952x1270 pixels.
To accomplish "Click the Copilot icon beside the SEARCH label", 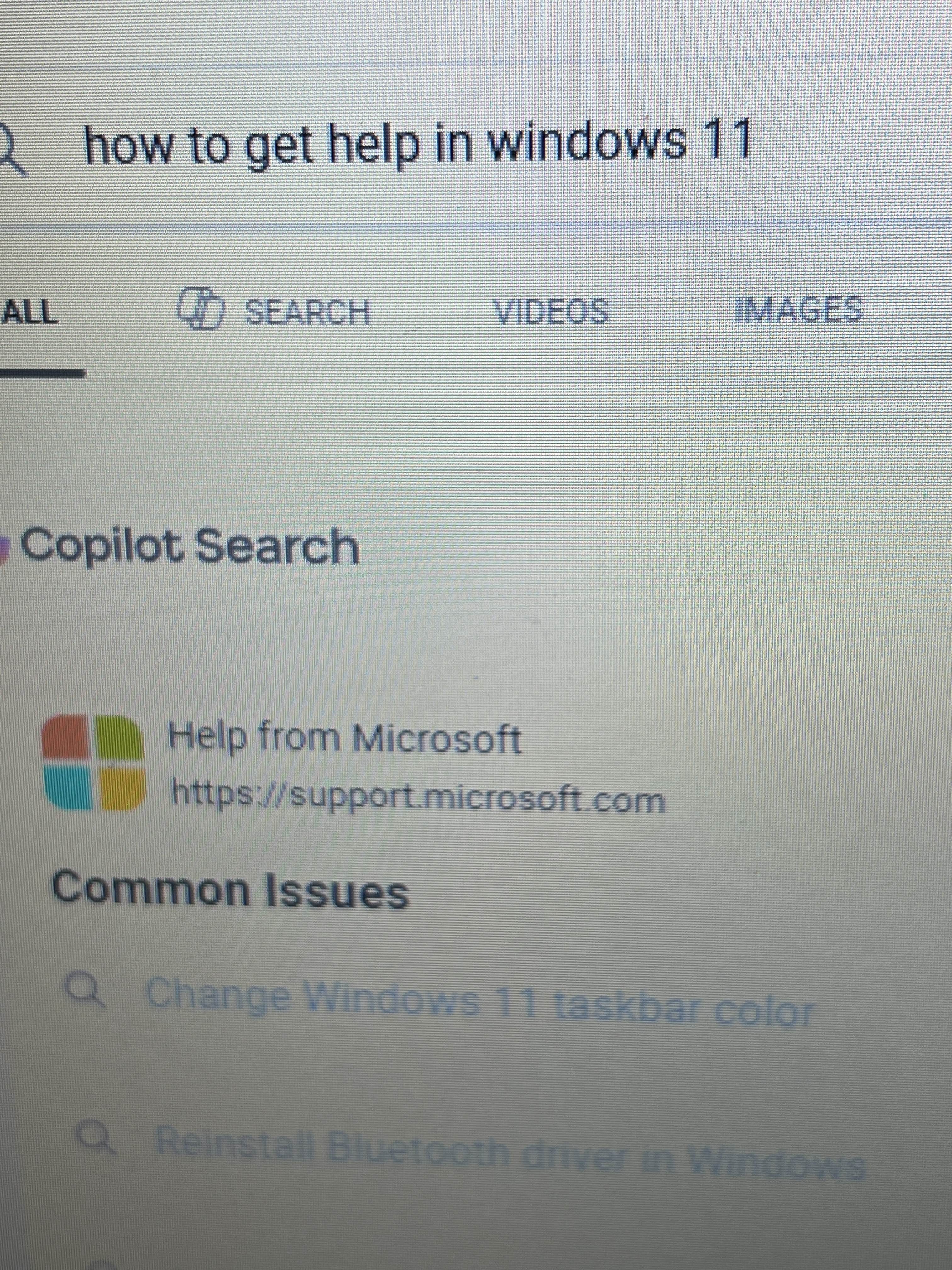I will 199,309.
